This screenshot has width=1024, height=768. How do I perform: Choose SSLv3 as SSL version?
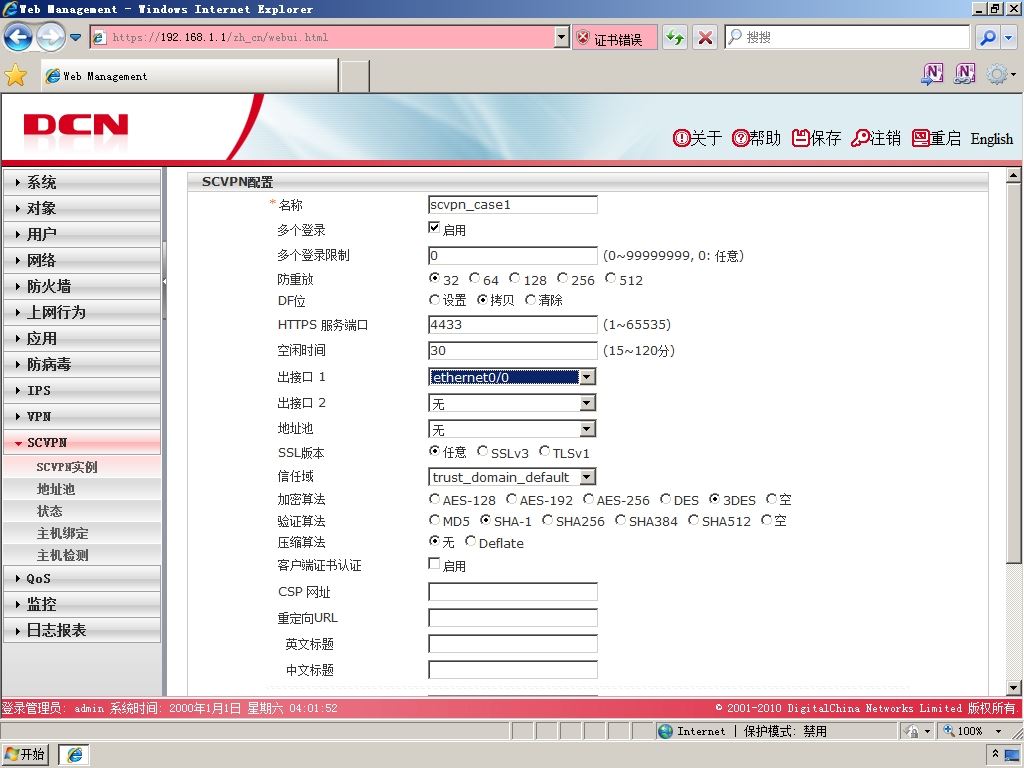click(x=482, y=451)
